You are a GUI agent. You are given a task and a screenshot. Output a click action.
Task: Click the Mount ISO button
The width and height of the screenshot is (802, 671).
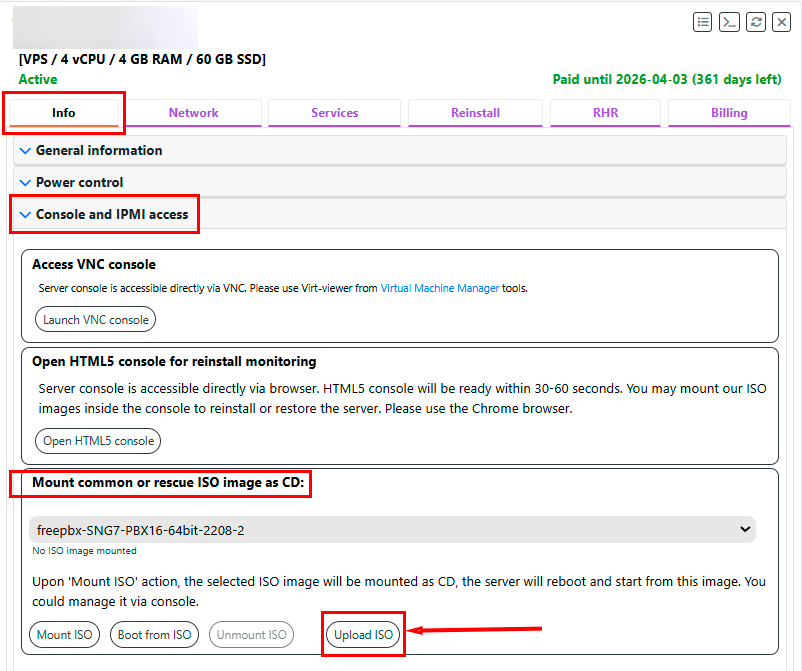click(x=64, y=635)
